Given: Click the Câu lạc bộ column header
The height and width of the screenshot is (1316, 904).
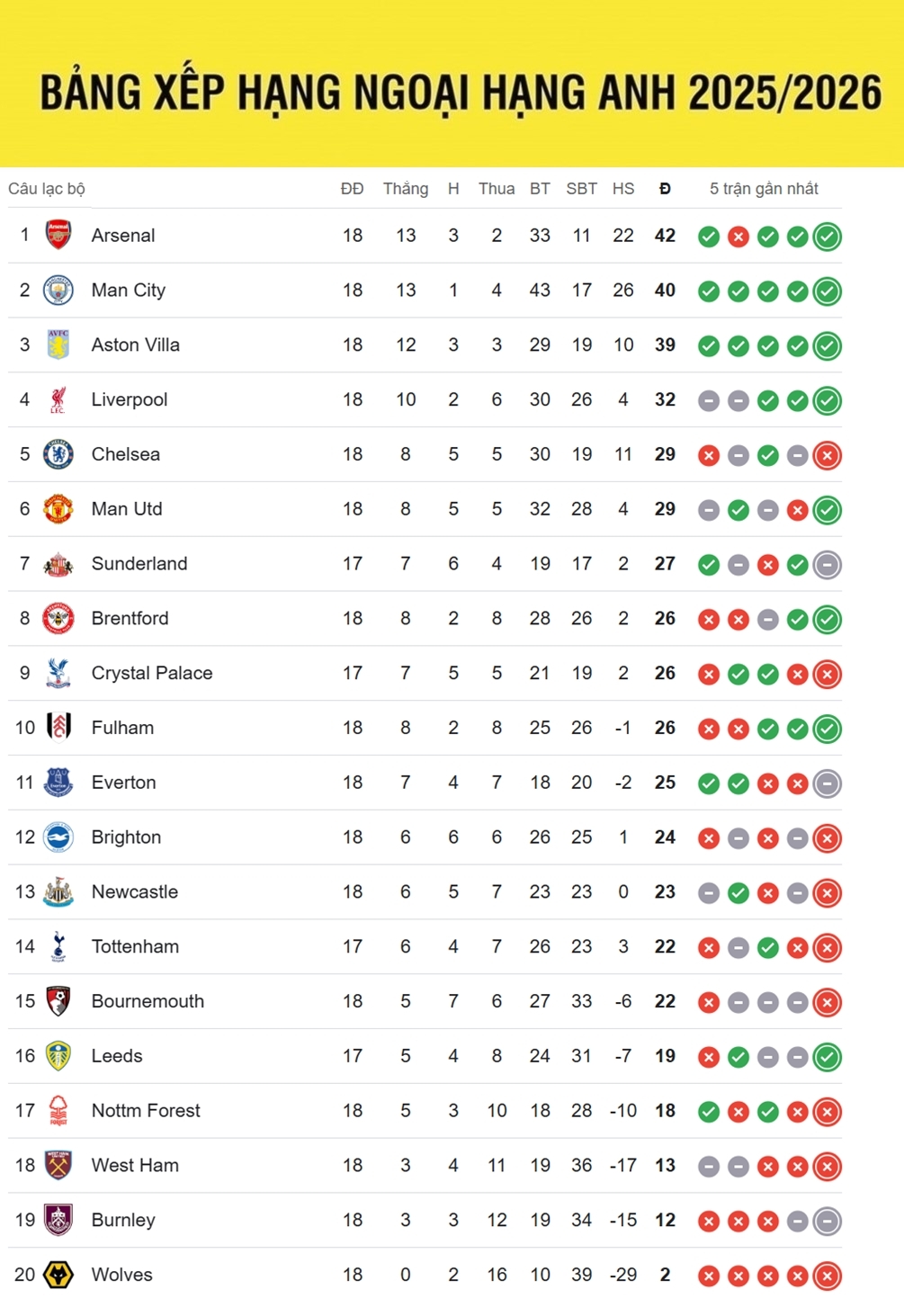Looking at the screenshot, I should coord(47,189).
